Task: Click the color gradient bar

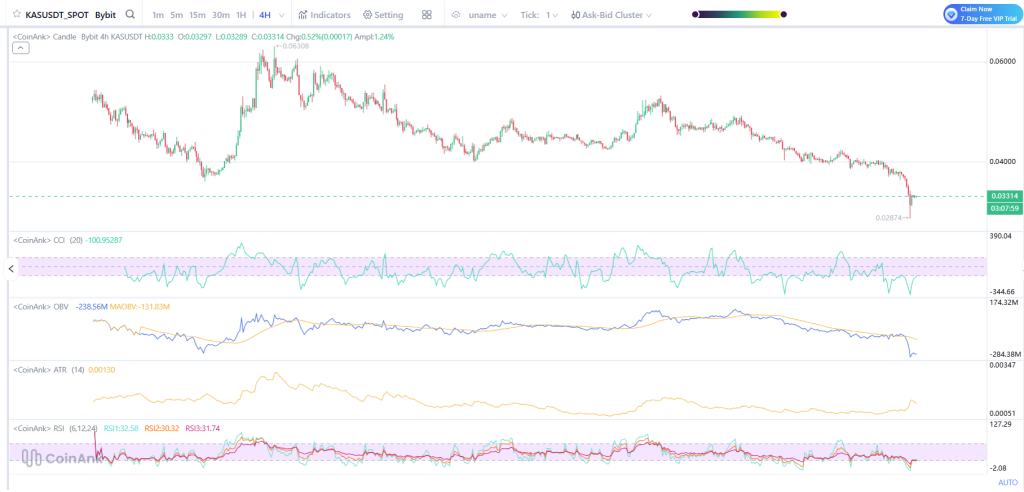Action: 739,14
